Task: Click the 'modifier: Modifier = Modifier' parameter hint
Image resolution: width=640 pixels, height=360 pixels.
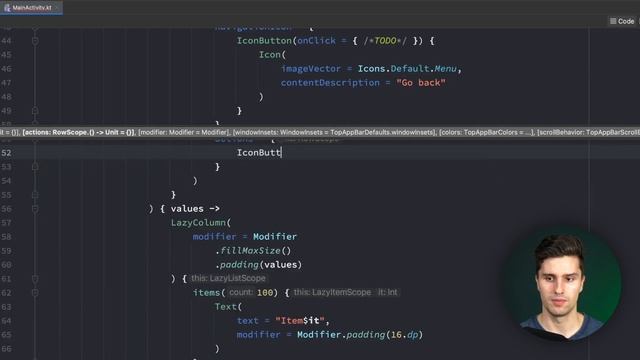Action: [x=183, y=132]
